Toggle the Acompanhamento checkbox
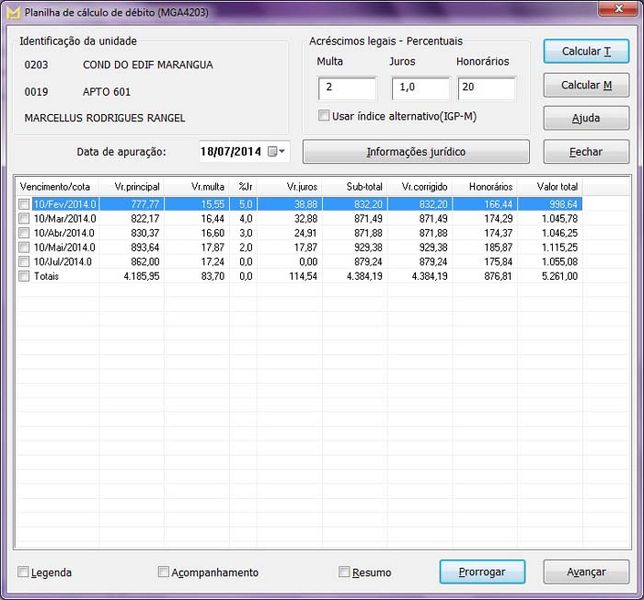644x600 pixels. click(x=164, y=573)
